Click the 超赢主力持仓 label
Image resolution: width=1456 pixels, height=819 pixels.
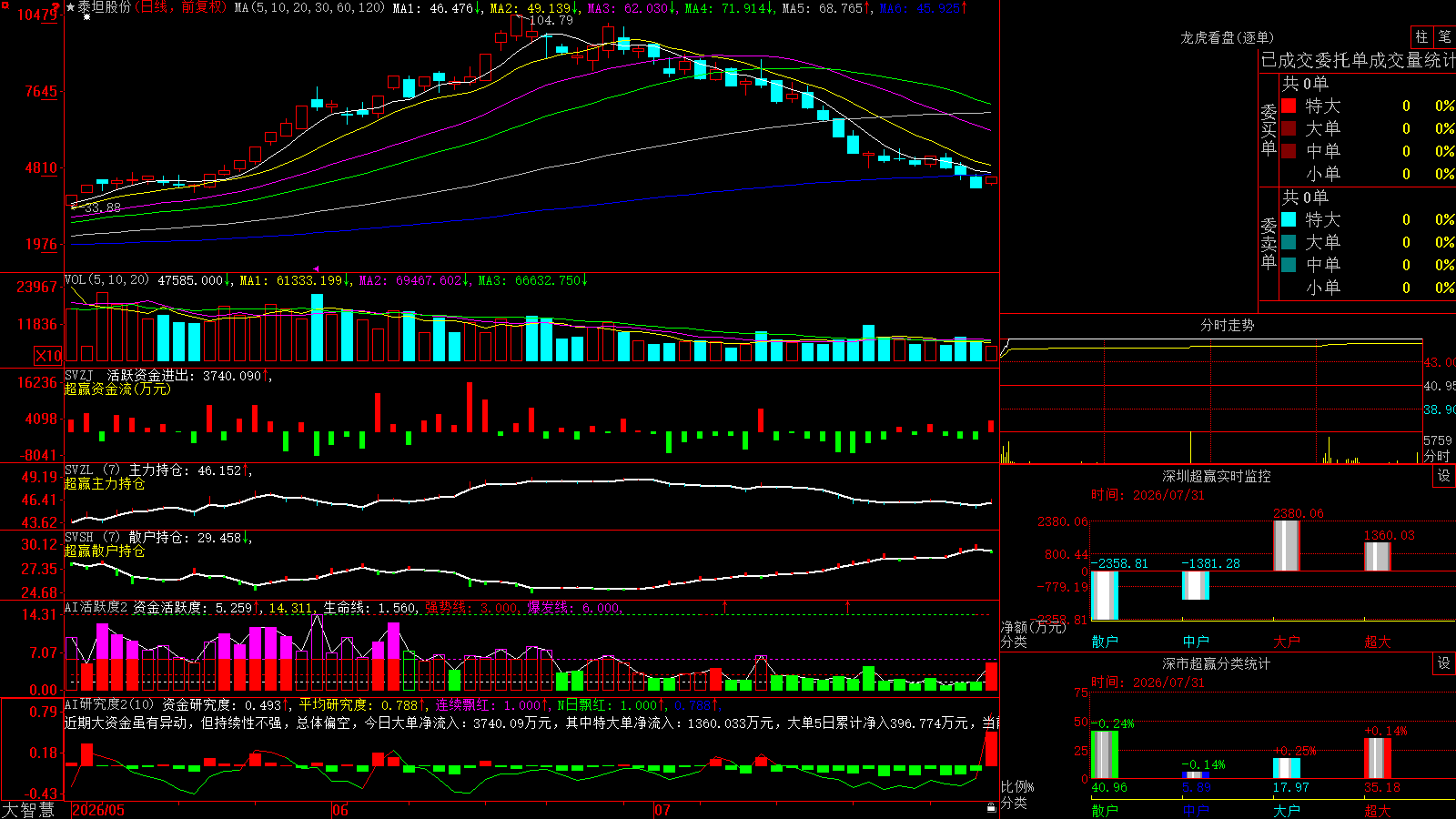point(105,483)
